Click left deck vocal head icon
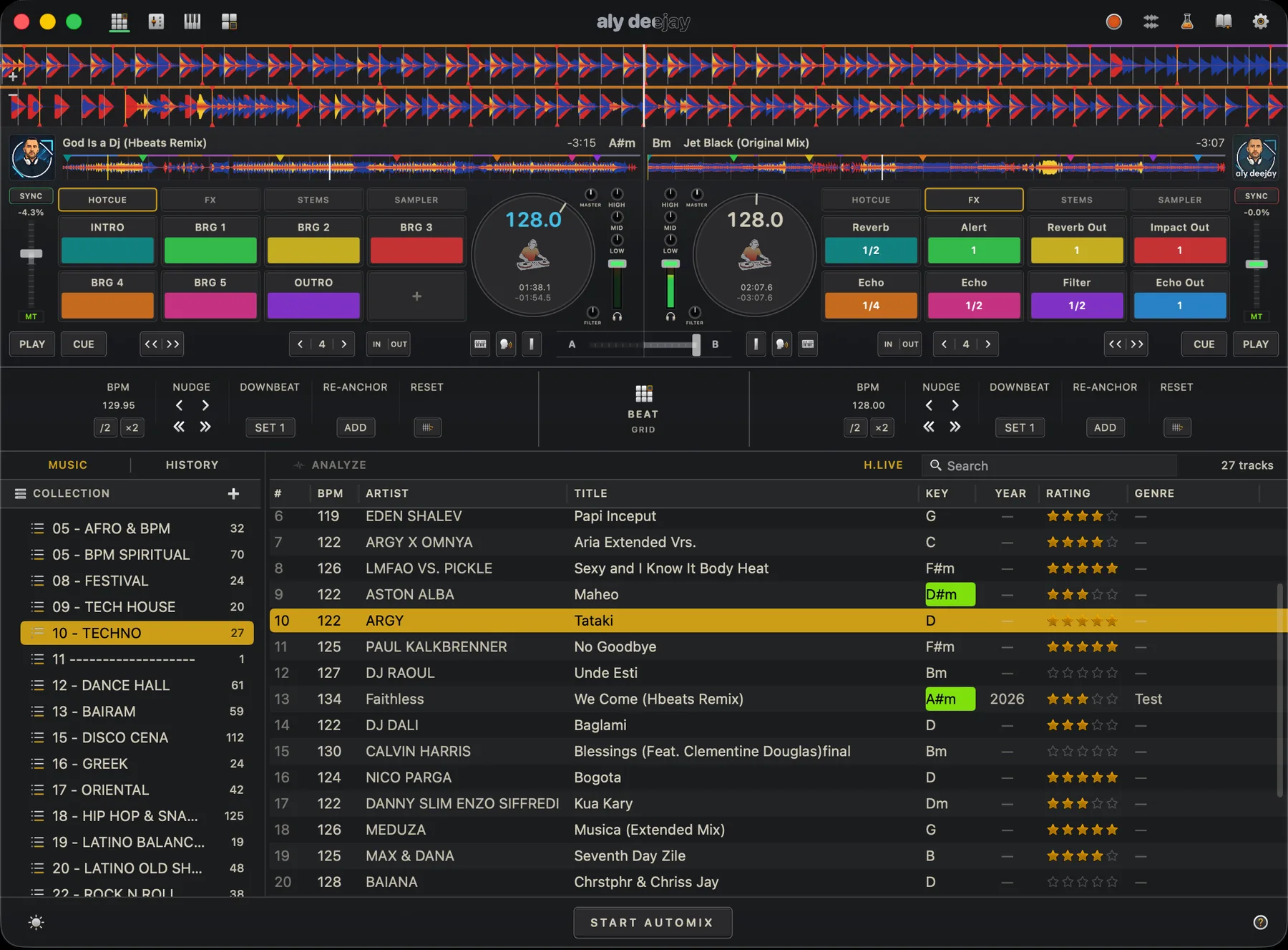Screen dimensions: 1288x950 506,344
